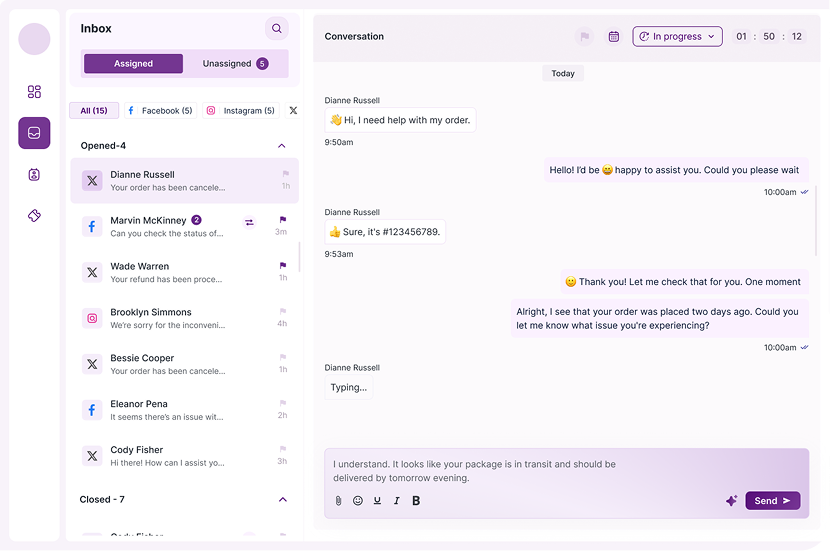The width and height of the screenshot is (830, 551).
Task: Toggle the flag on Bessie Cooper row
Action: pyautogui.click(x=283, y=357)
